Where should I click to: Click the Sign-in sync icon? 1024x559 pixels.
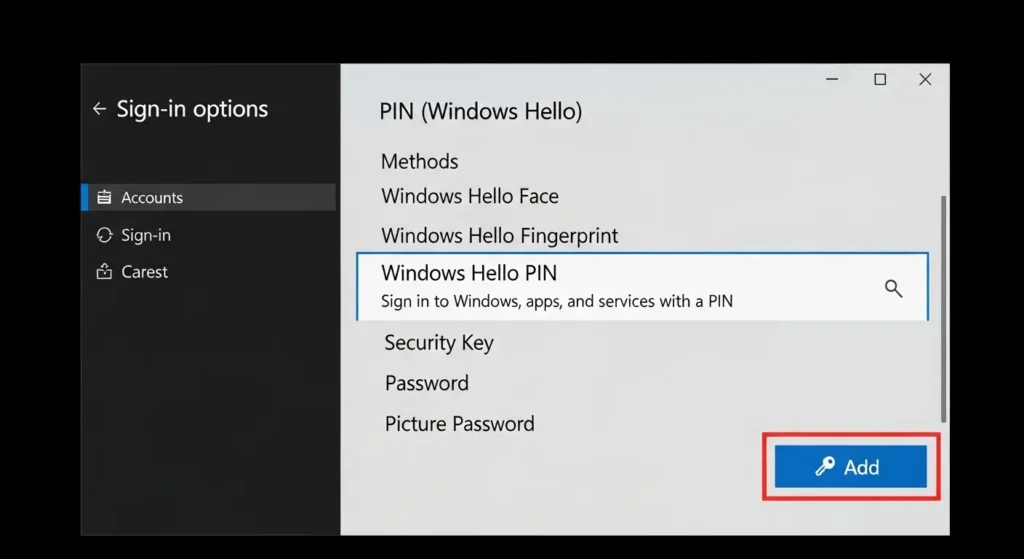[104, 235]
